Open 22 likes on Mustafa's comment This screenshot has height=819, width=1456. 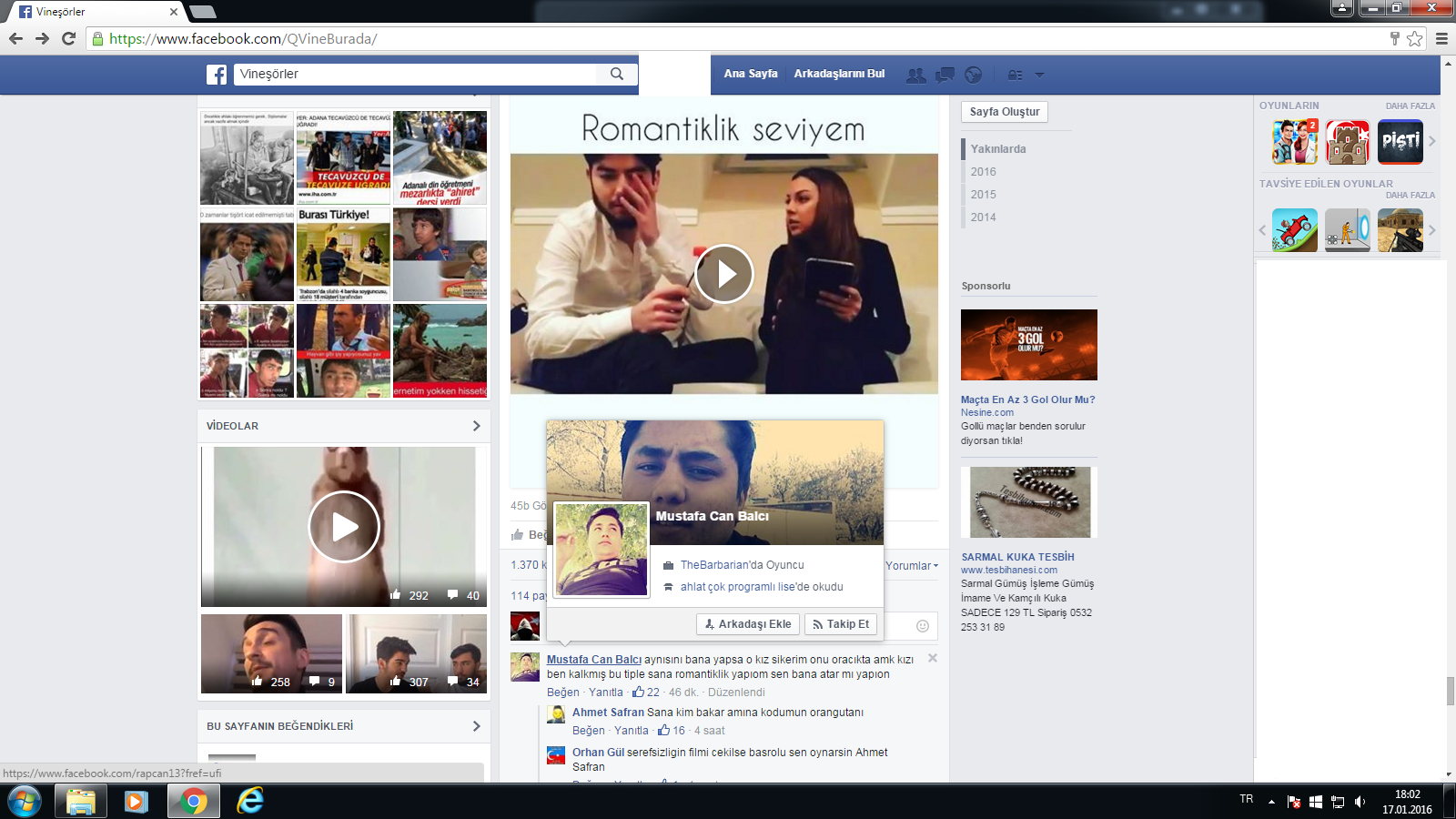(646, 693)
